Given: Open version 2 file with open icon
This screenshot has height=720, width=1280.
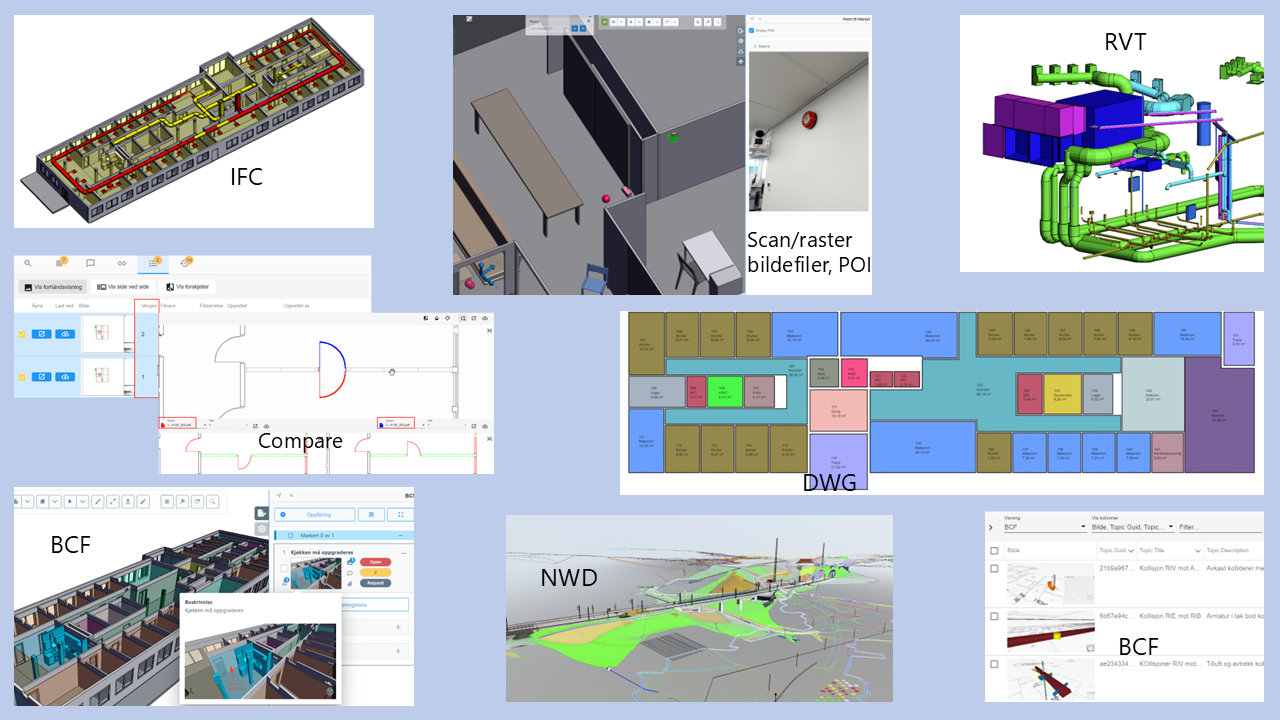Looking at the screenshot, I should click(41, 334).
